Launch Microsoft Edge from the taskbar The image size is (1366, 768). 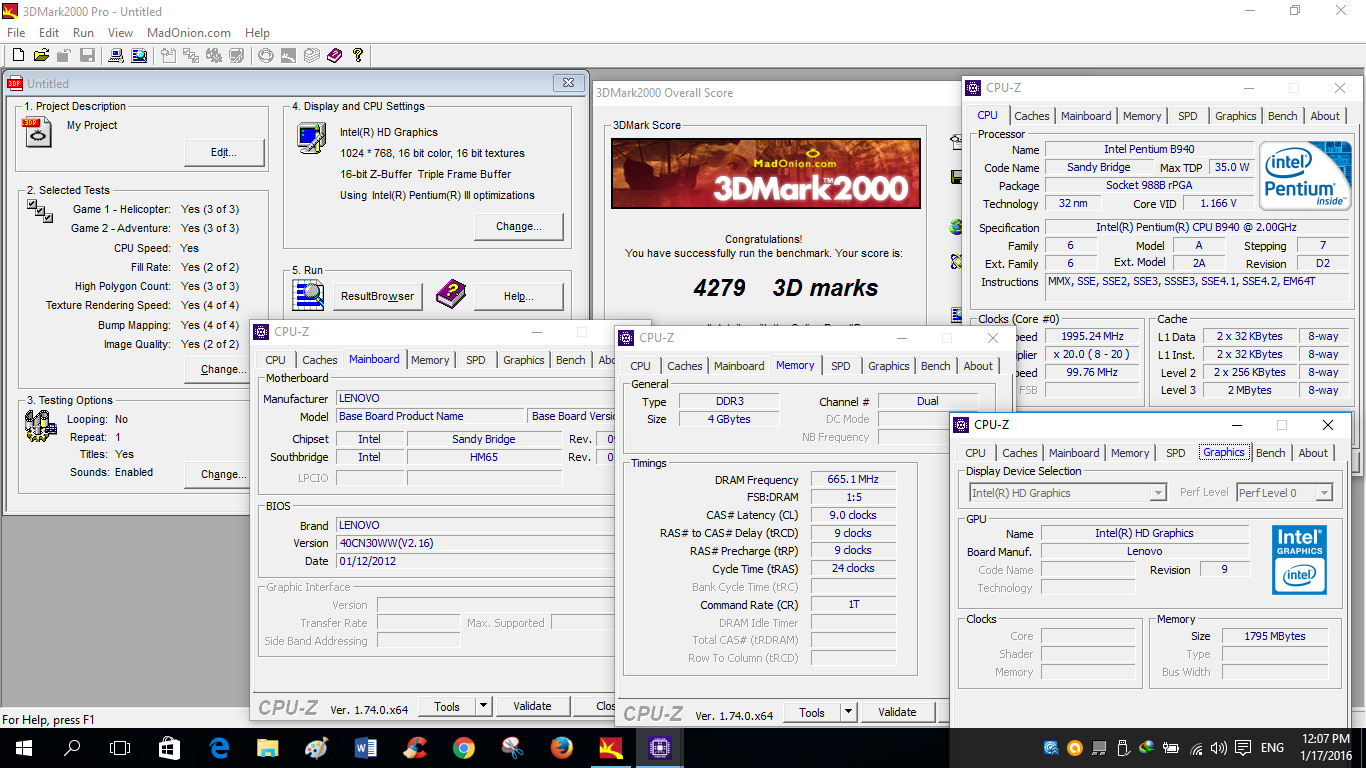(219, 747)
